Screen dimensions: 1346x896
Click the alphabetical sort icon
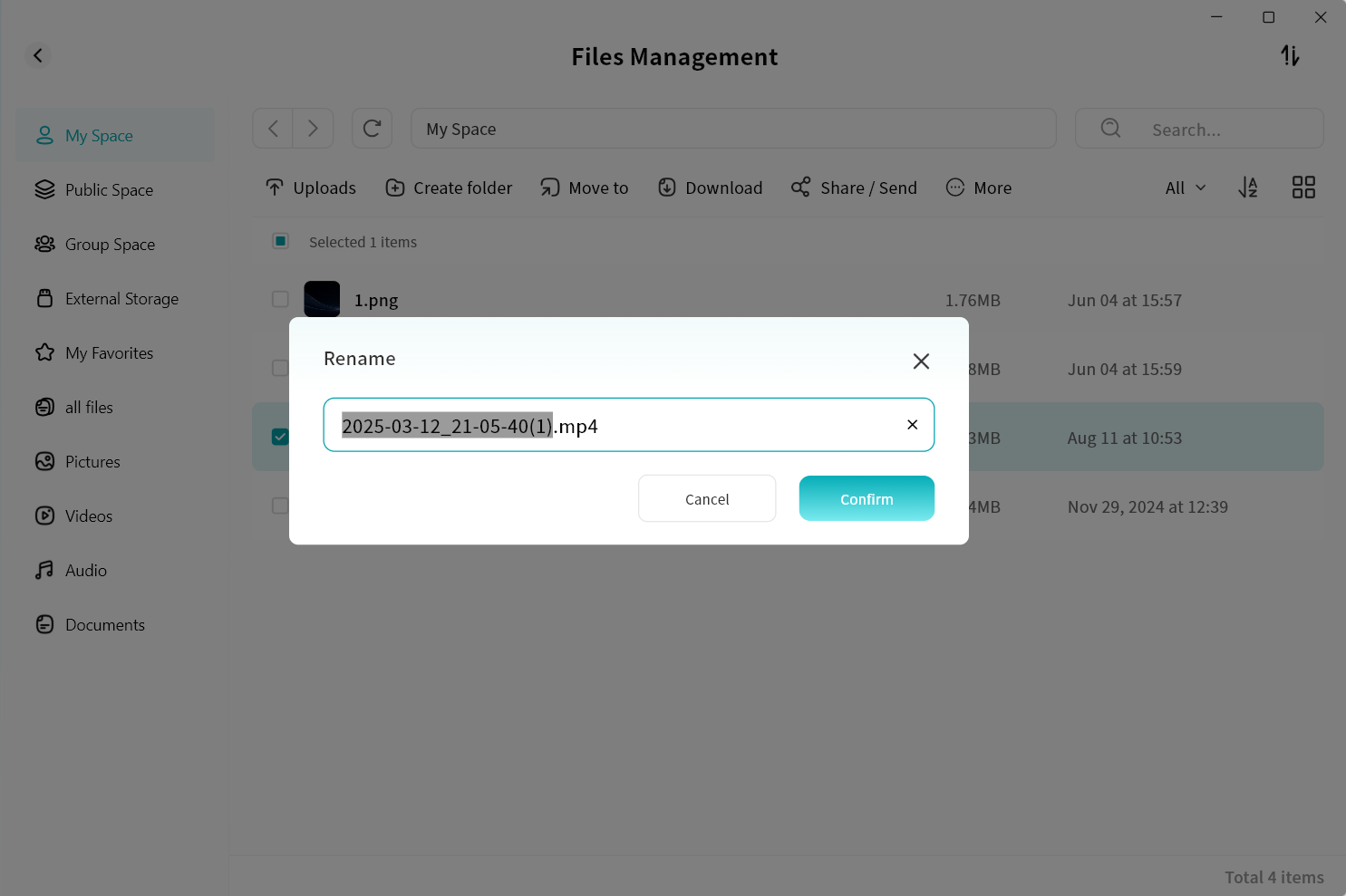pos(1248,188)
